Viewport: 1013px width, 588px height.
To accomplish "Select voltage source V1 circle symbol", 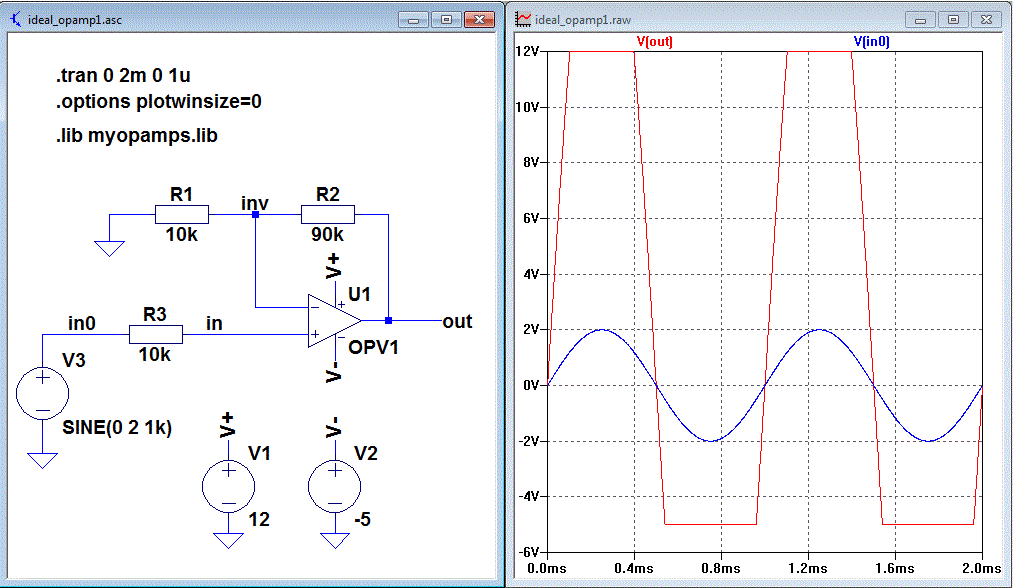I will click(x=228, y=486).
